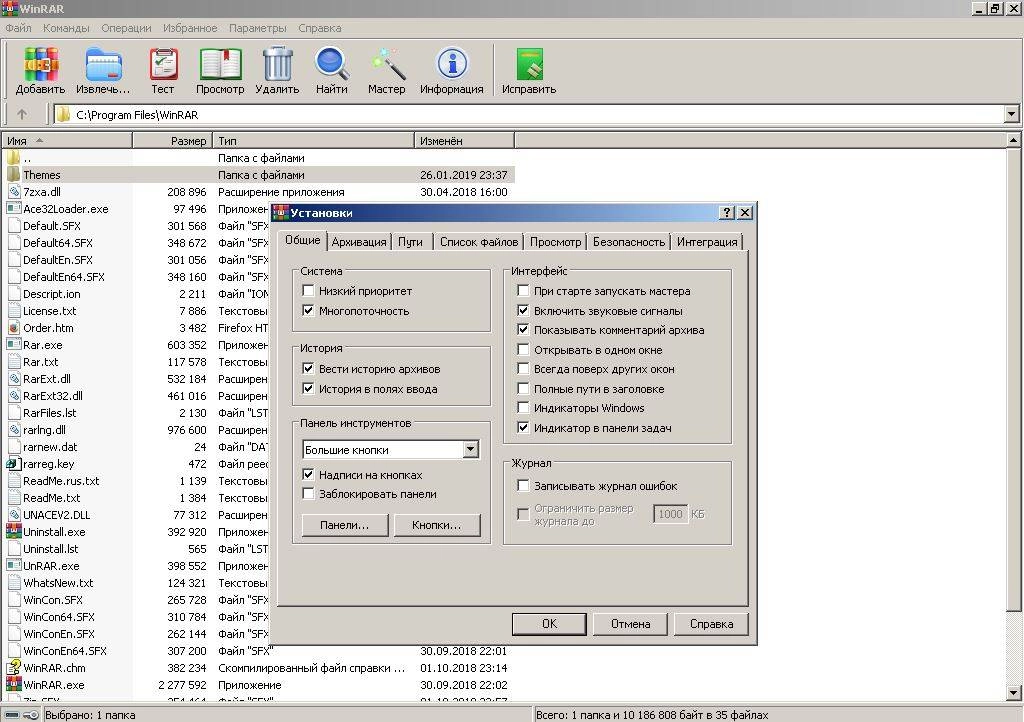1024x722 pixels.
Task: Click the WinRAR.exe application icon
Action: 14,684
